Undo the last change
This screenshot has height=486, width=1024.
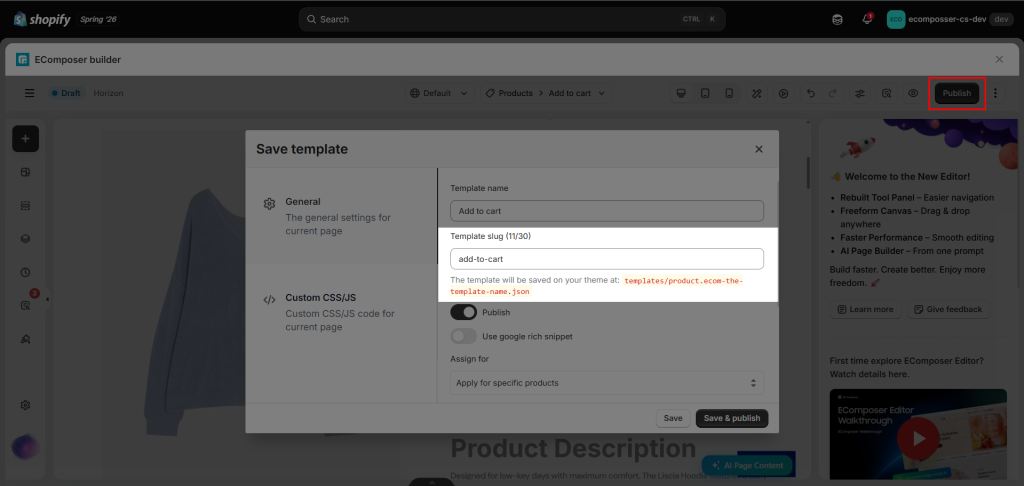(810, 93)
